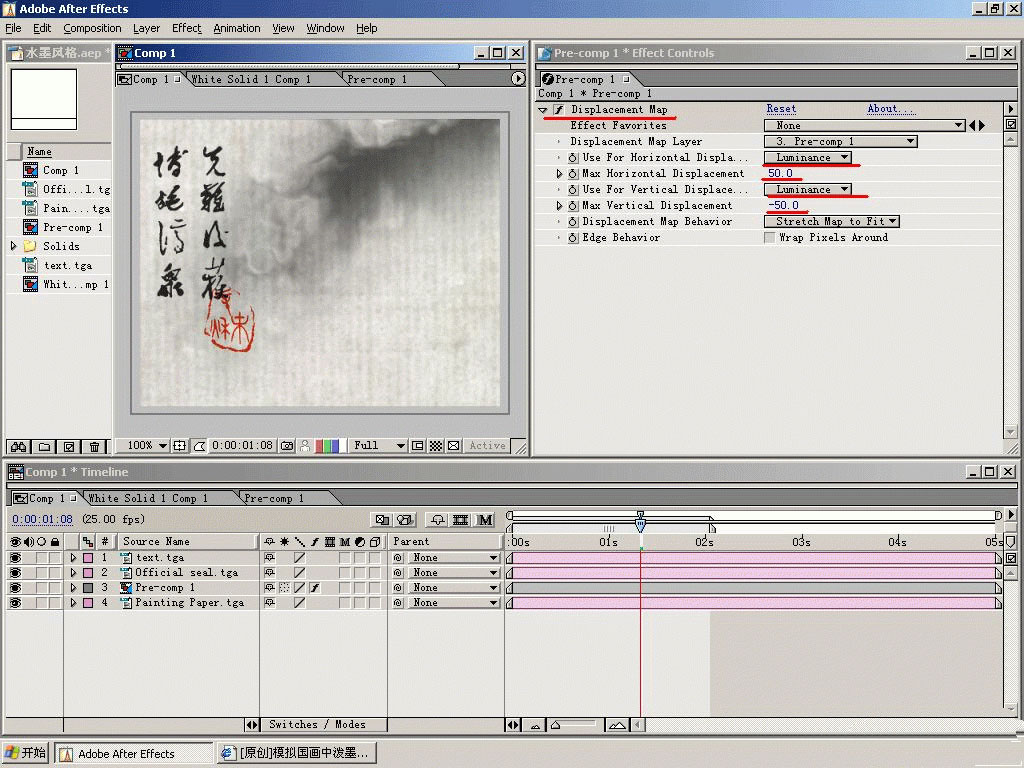Open the Animation menu
Viewport: 1024px width, 768px height.
click(x=236, y=28)
